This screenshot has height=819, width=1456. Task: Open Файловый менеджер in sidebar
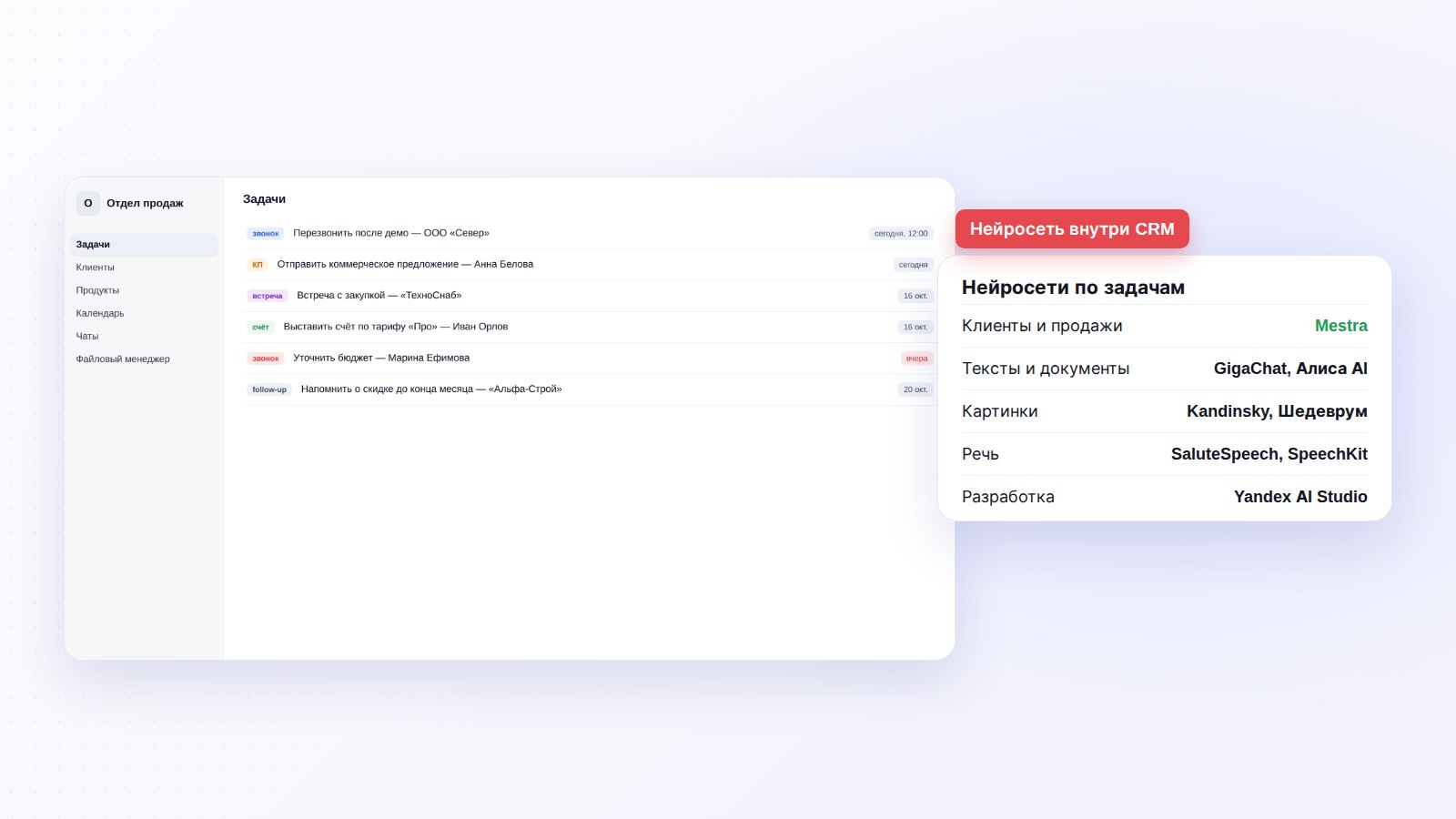coord(144,359)
